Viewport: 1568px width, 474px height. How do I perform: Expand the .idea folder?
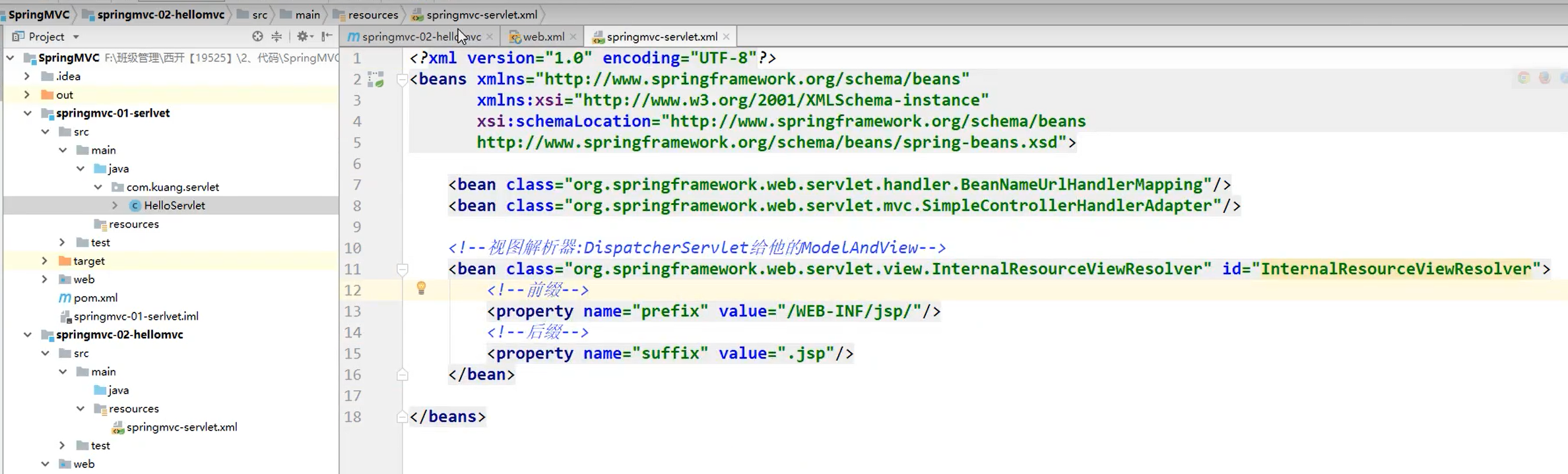point(27,76)
